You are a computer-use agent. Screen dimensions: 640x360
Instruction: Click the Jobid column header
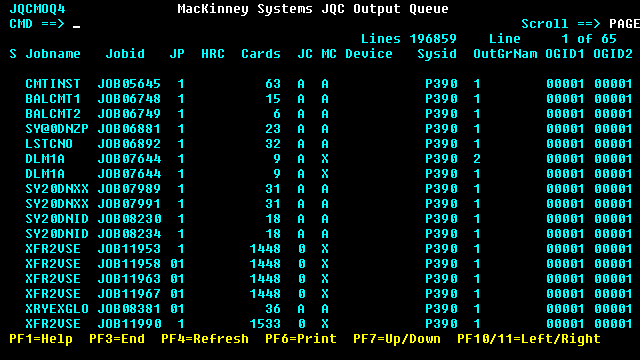[x=125, y=54]
